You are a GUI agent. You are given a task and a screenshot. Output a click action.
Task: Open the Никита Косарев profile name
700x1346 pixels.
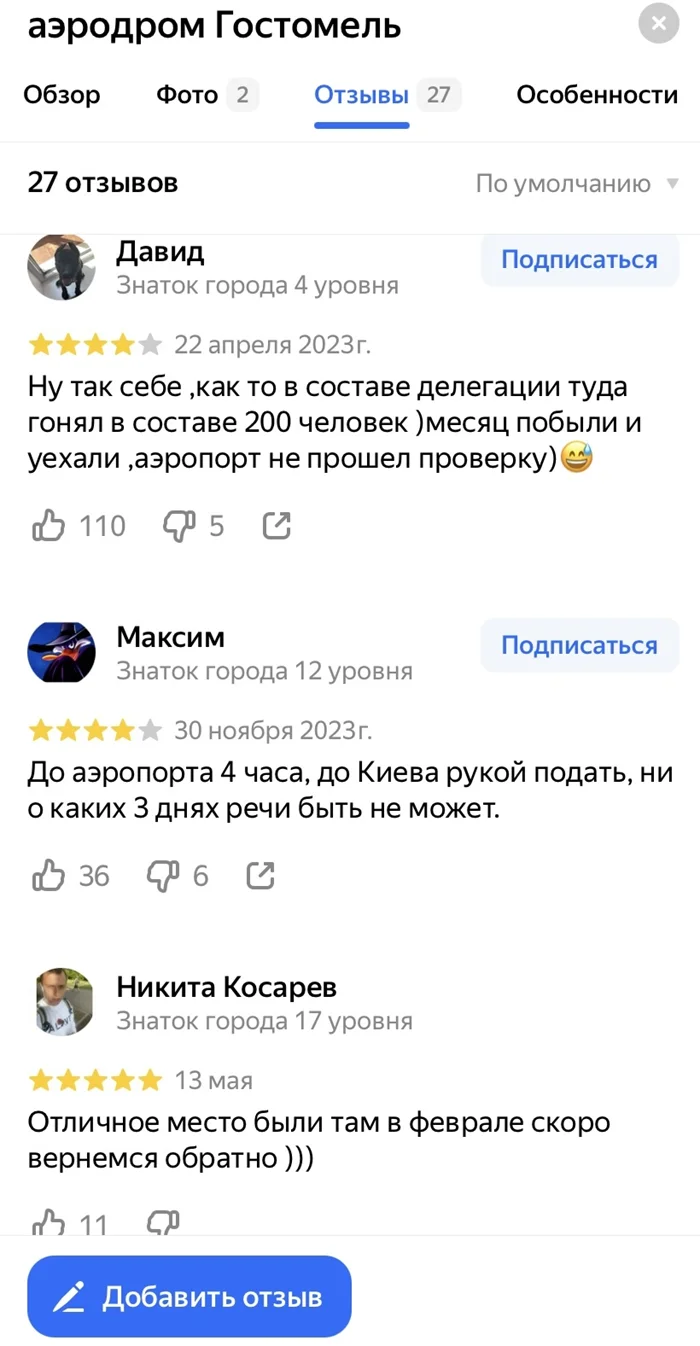[x=227, y=988]
